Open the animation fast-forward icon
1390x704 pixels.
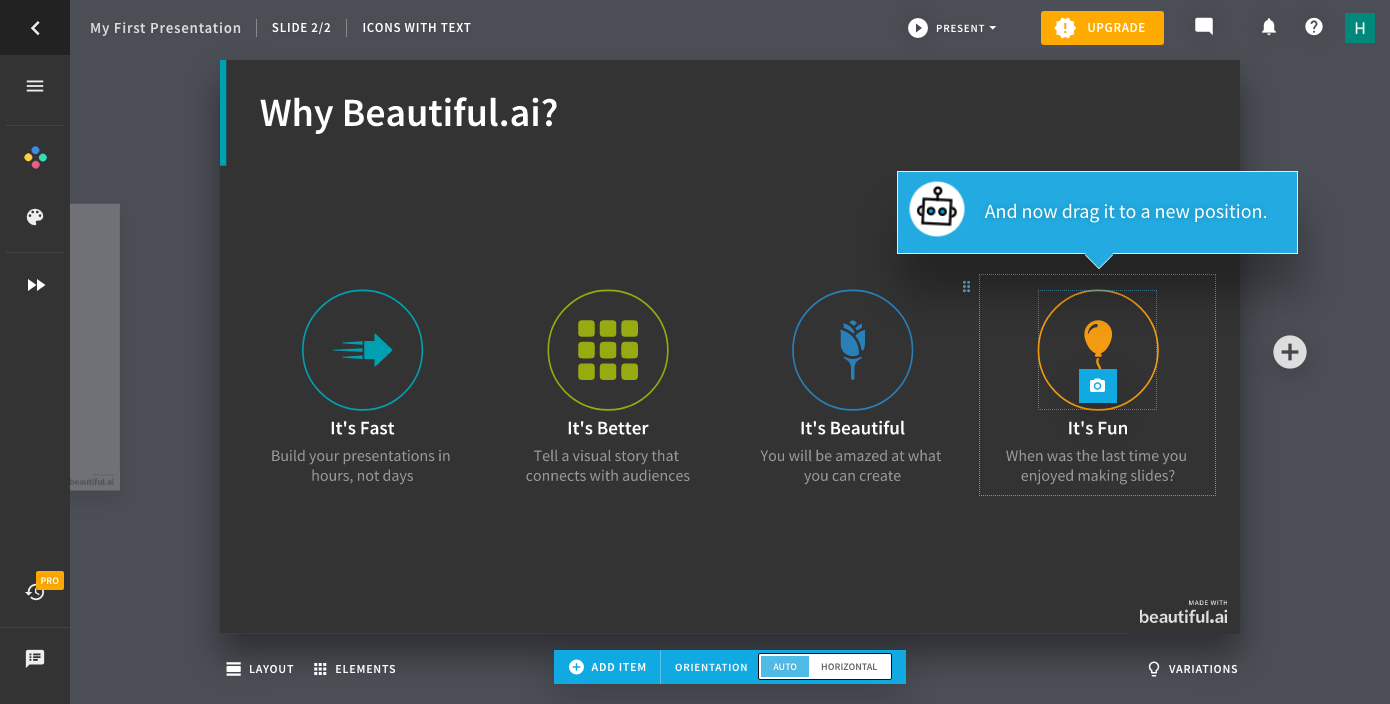click(x=36, y=285)
